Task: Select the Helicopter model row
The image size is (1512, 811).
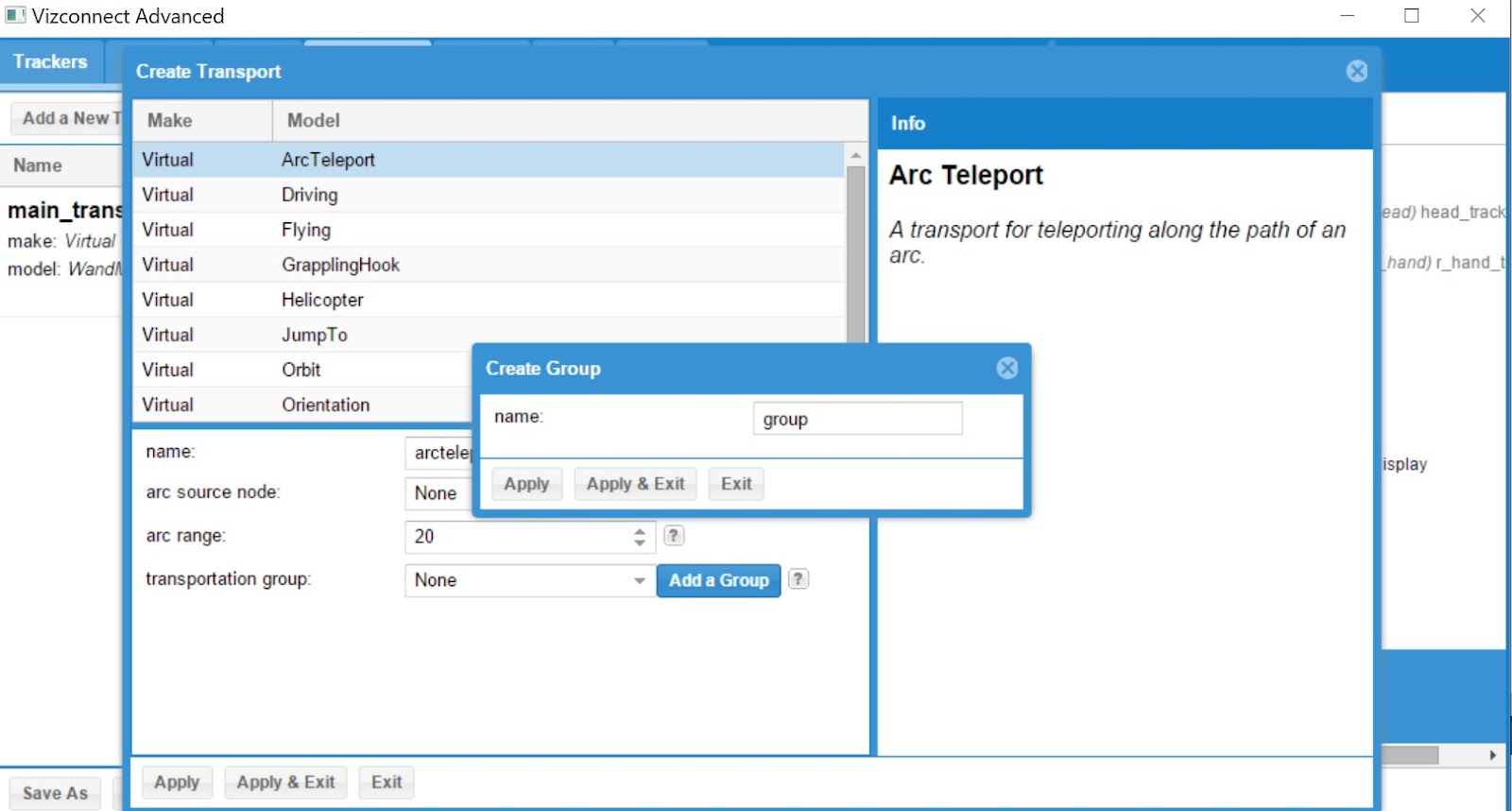Action: pyautogui.click(x=488, y=300)
